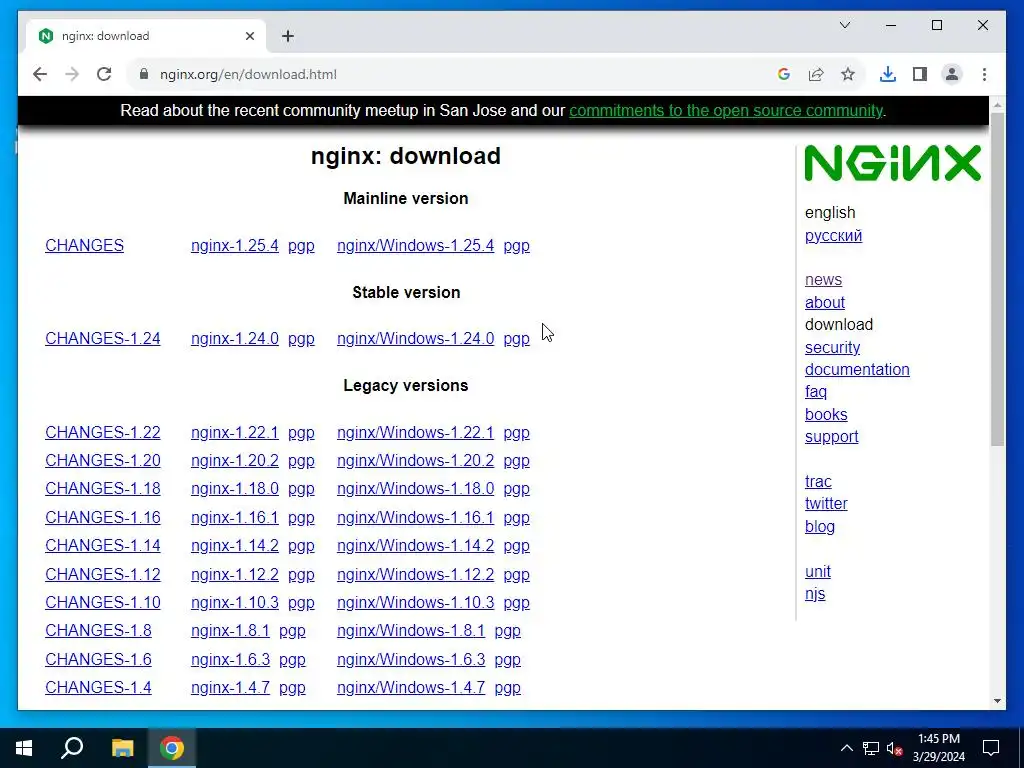Open CHANGES-1.22 link
The image size is (1024, 768).
(103, 432)
